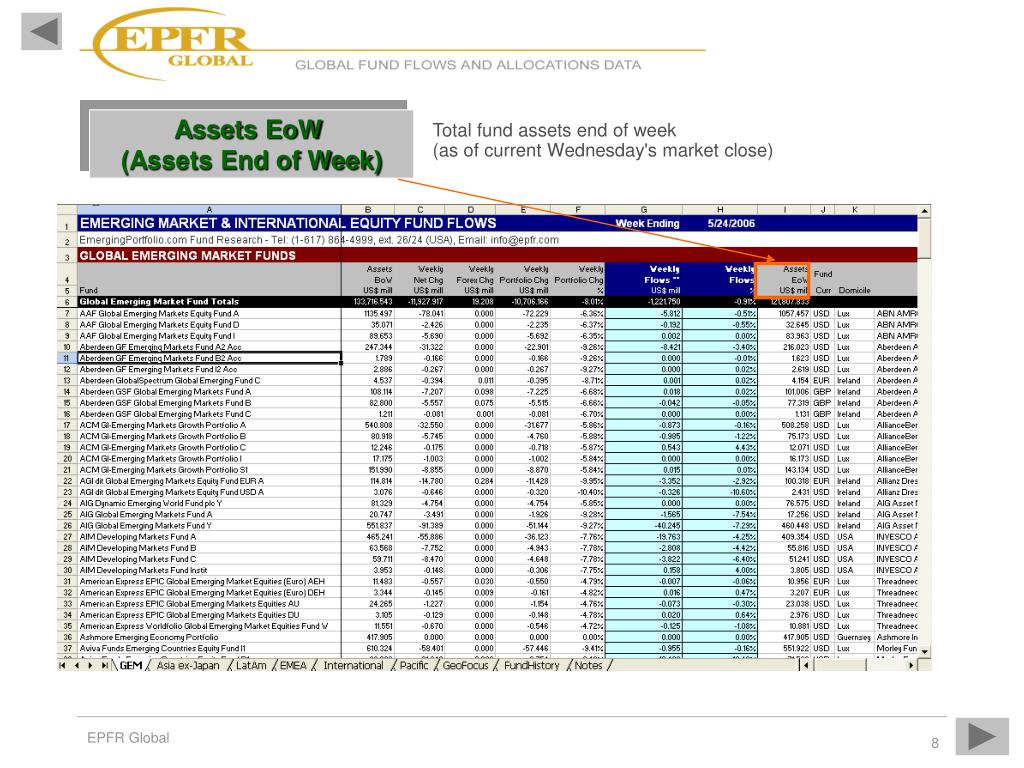Select AIM Developing Markets Fund Instit

[x=143, y=570]
